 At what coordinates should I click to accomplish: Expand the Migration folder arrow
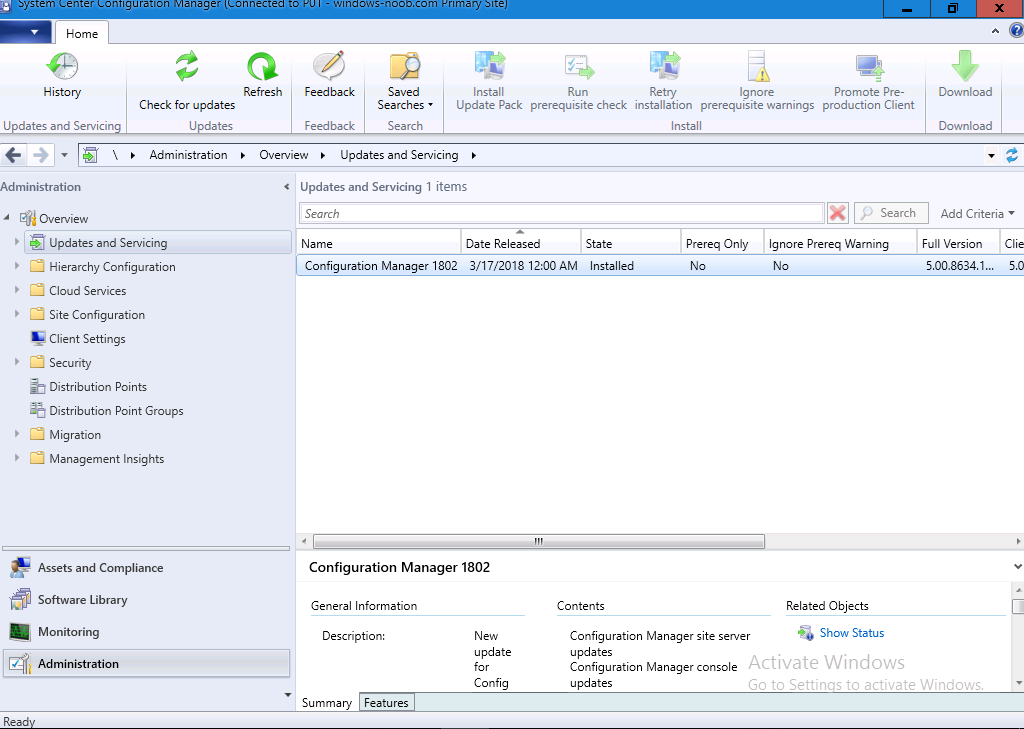[17, 434]
